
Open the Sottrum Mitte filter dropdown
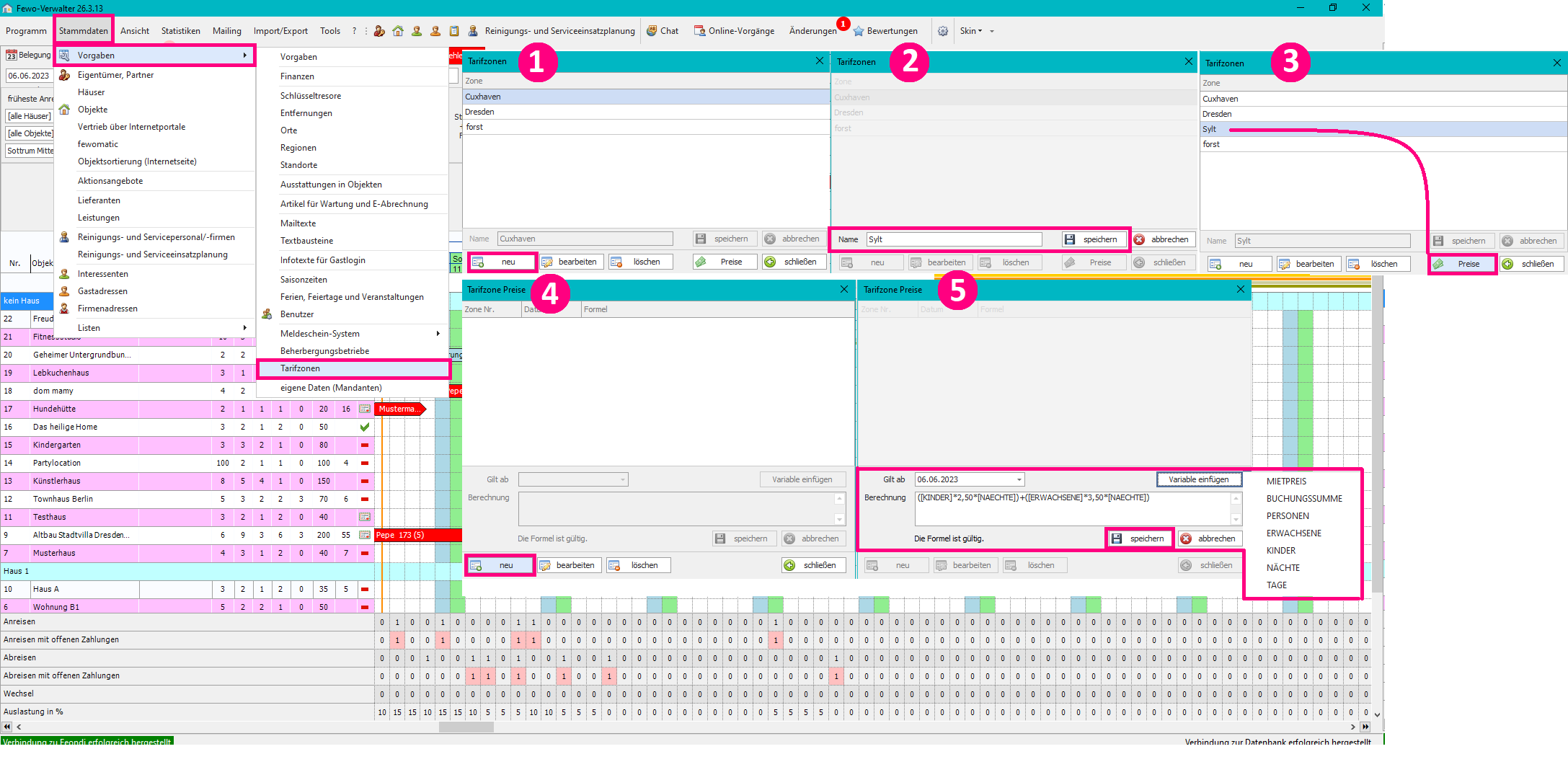[x=30, y=151]
